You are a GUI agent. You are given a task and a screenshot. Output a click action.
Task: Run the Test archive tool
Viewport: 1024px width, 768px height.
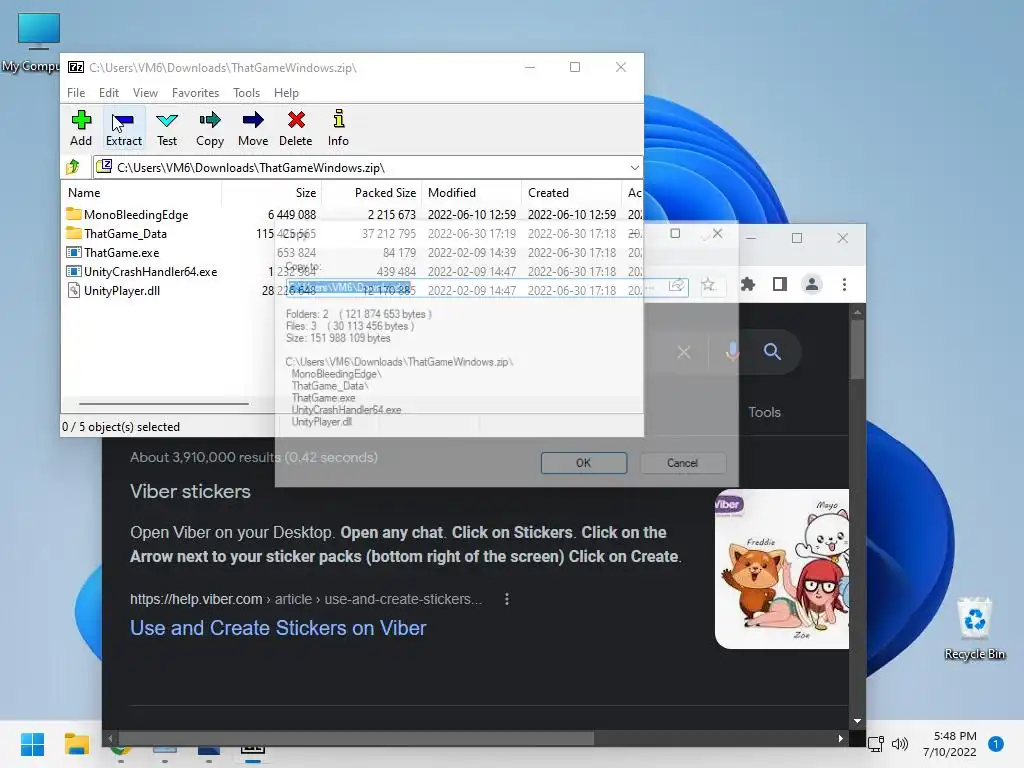[x=167, y=128]
